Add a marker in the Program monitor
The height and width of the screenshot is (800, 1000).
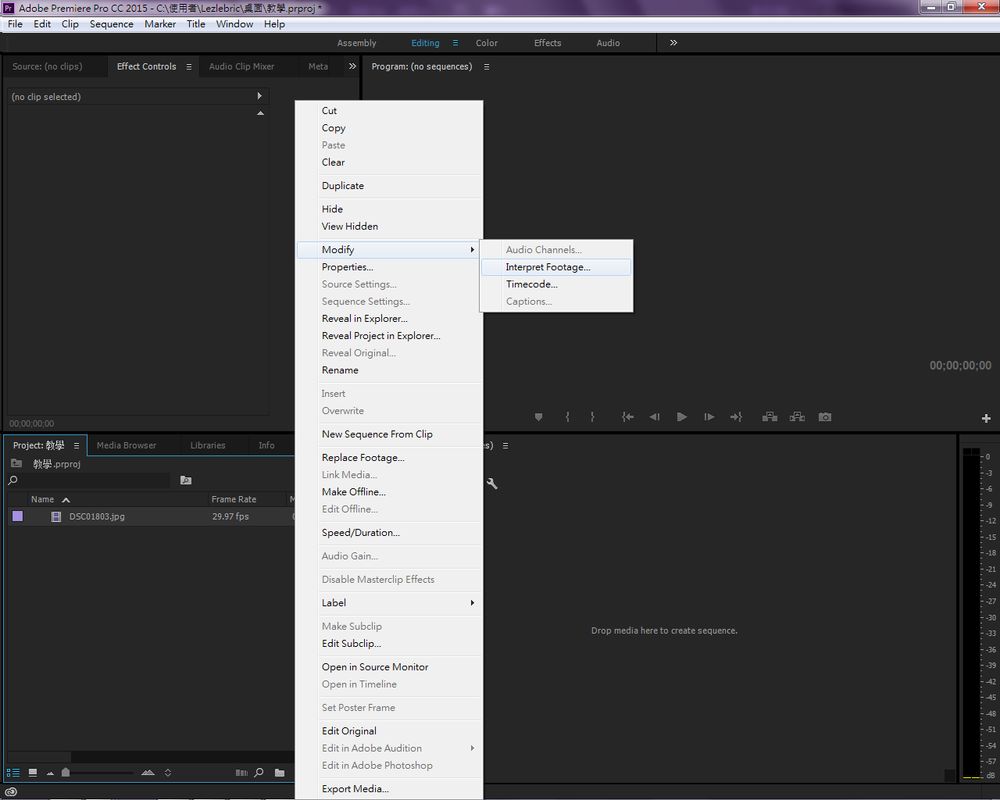click(x=538, y=417)
